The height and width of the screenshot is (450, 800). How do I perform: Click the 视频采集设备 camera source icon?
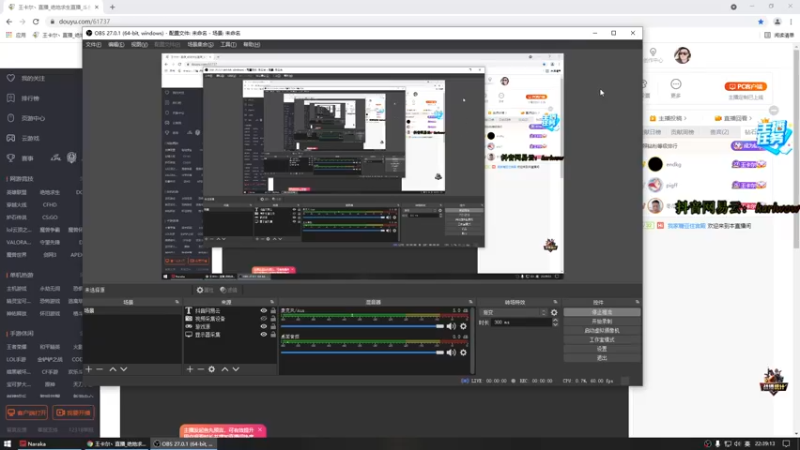coord(189,318)
